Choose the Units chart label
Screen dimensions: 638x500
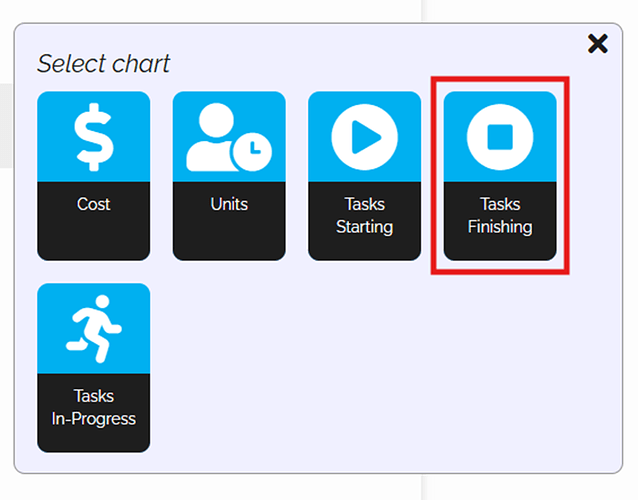click(229, 204)
